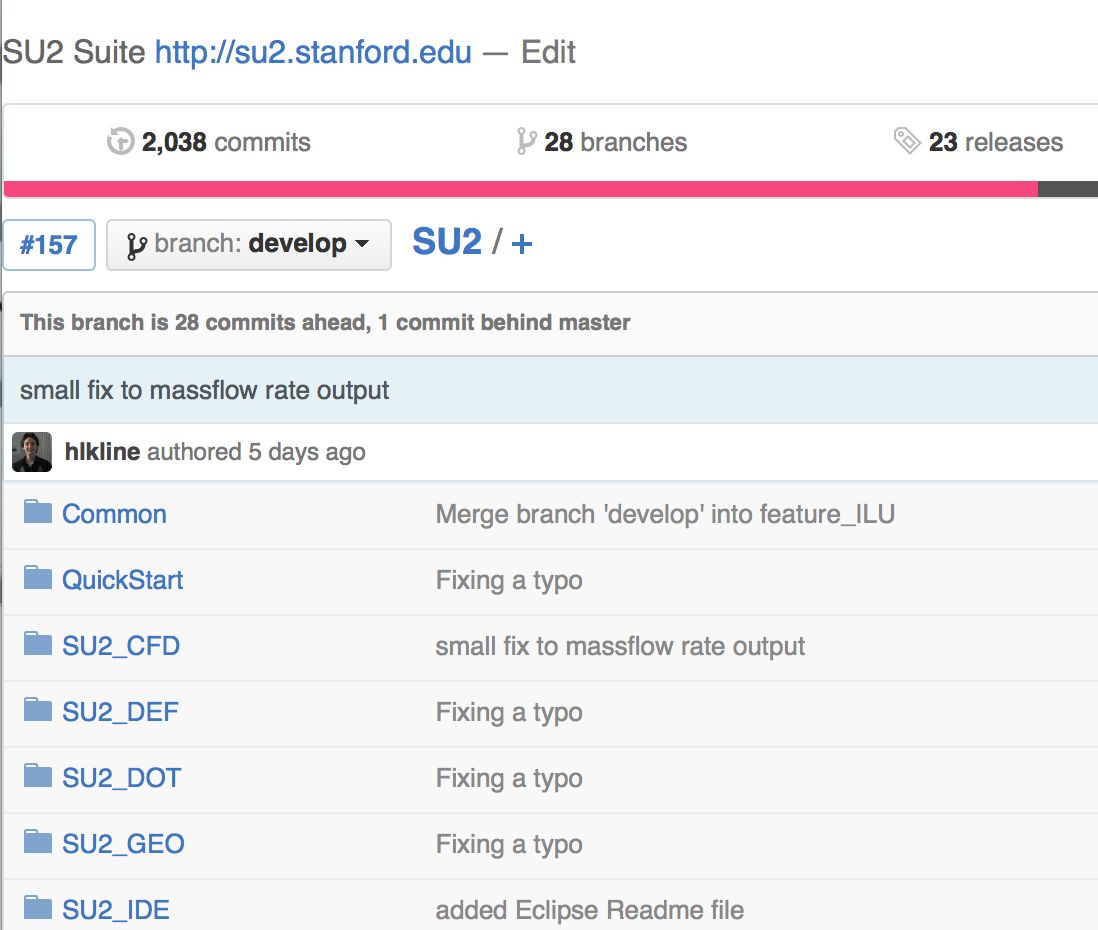Image resolution: width=1098 pixels, height=930 pixels.
Task: Click the SU2_CFD folder icon
Action: [x=38, y=644]
